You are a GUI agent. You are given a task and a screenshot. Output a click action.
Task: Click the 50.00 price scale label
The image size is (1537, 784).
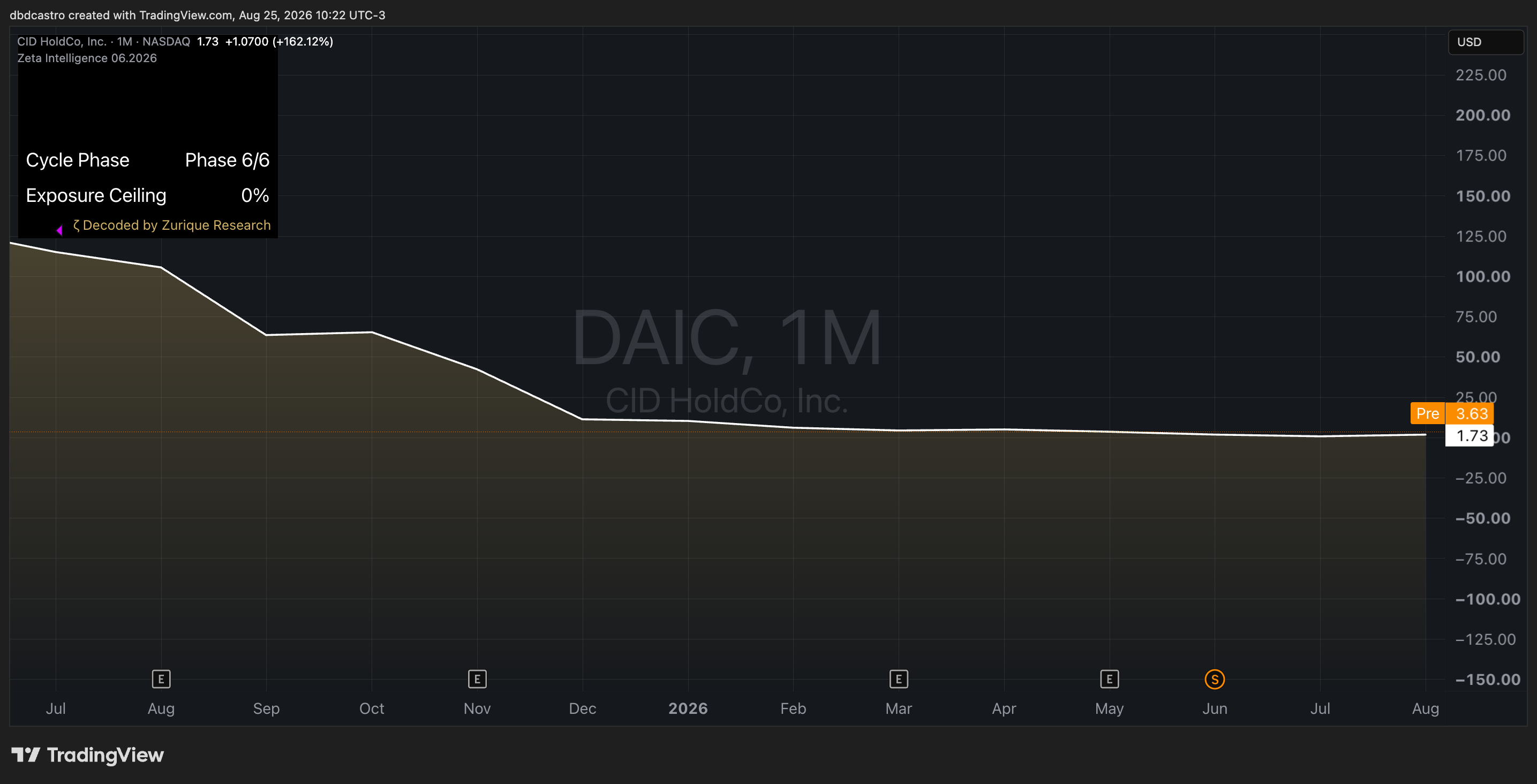1478,357
